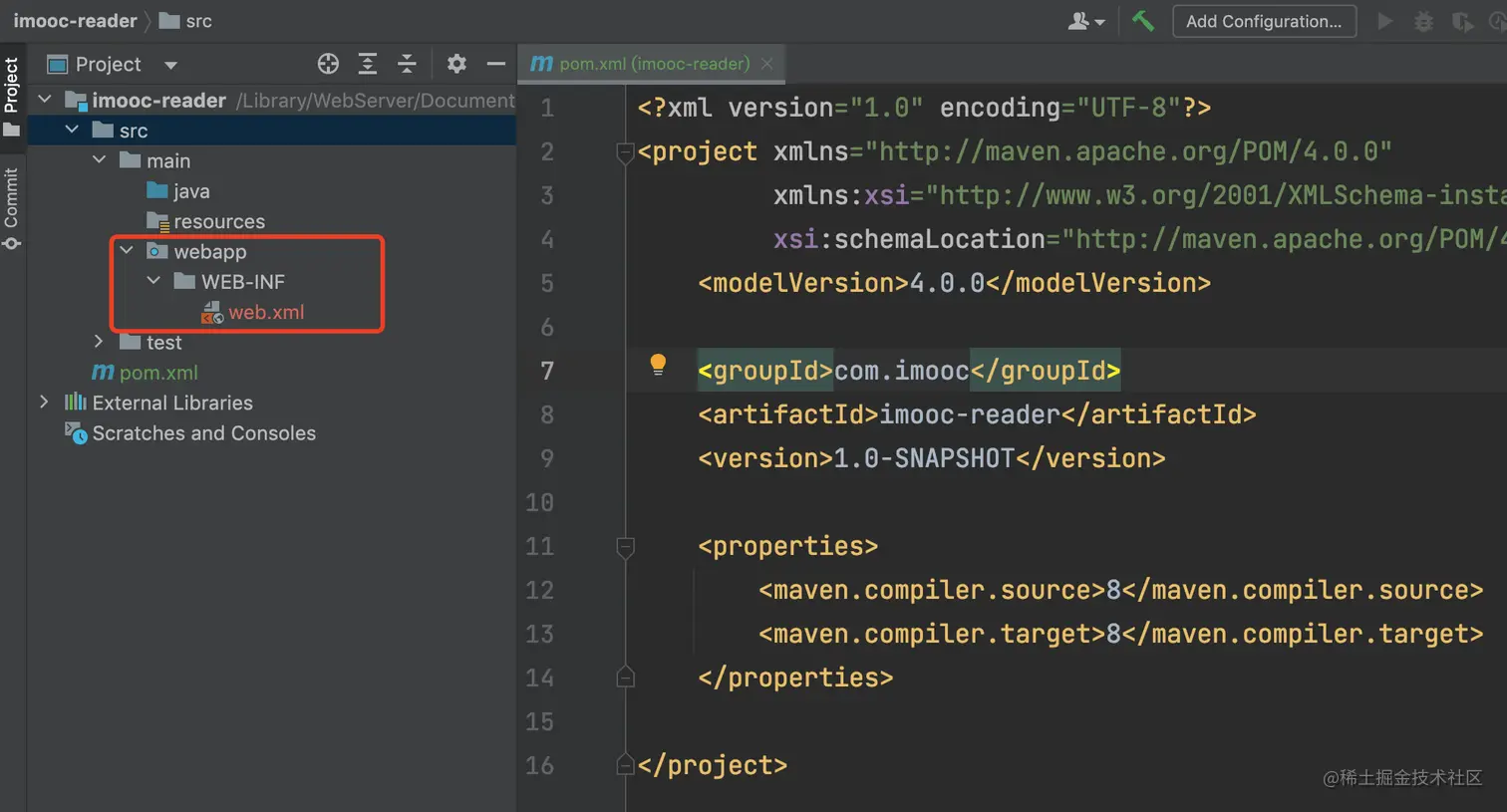Open the Commit tool window side tab

[x=12, y=208]
